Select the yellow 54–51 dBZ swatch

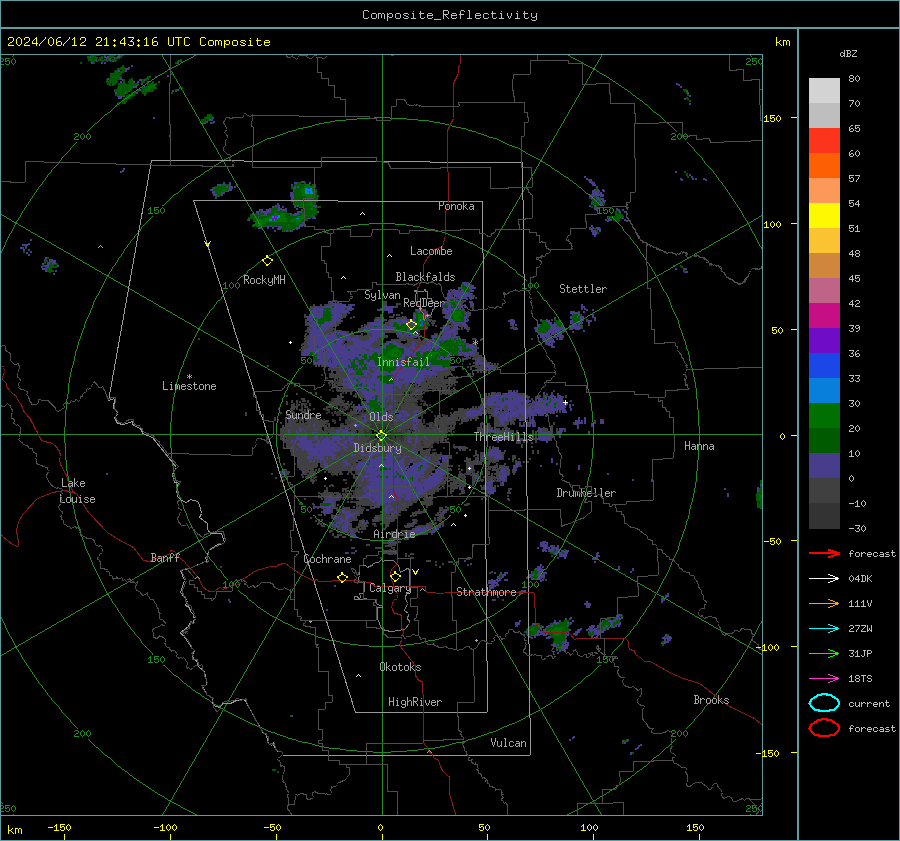824,216
